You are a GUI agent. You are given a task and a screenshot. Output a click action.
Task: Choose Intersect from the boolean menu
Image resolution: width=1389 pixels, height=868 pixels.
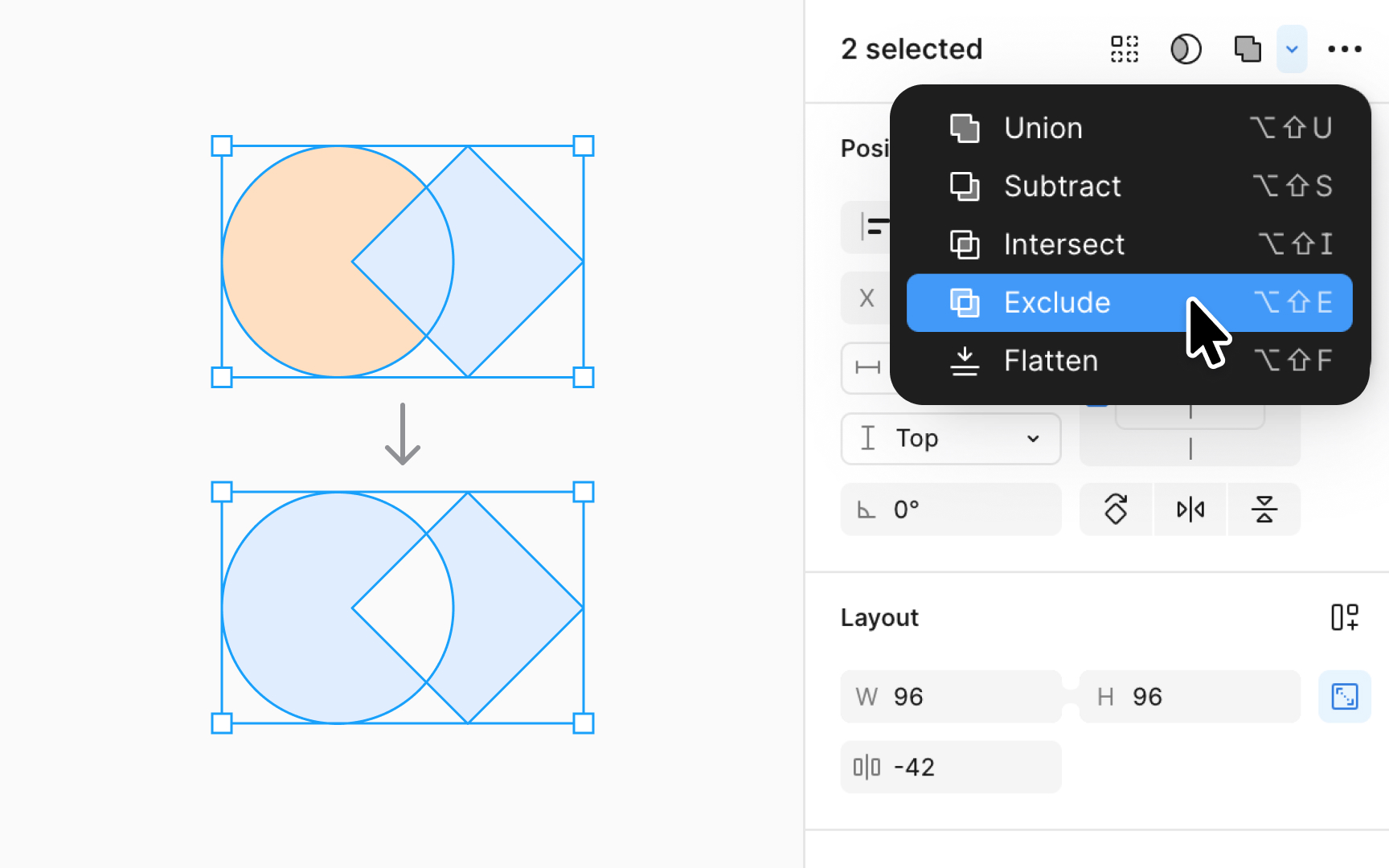[1064, 244]
